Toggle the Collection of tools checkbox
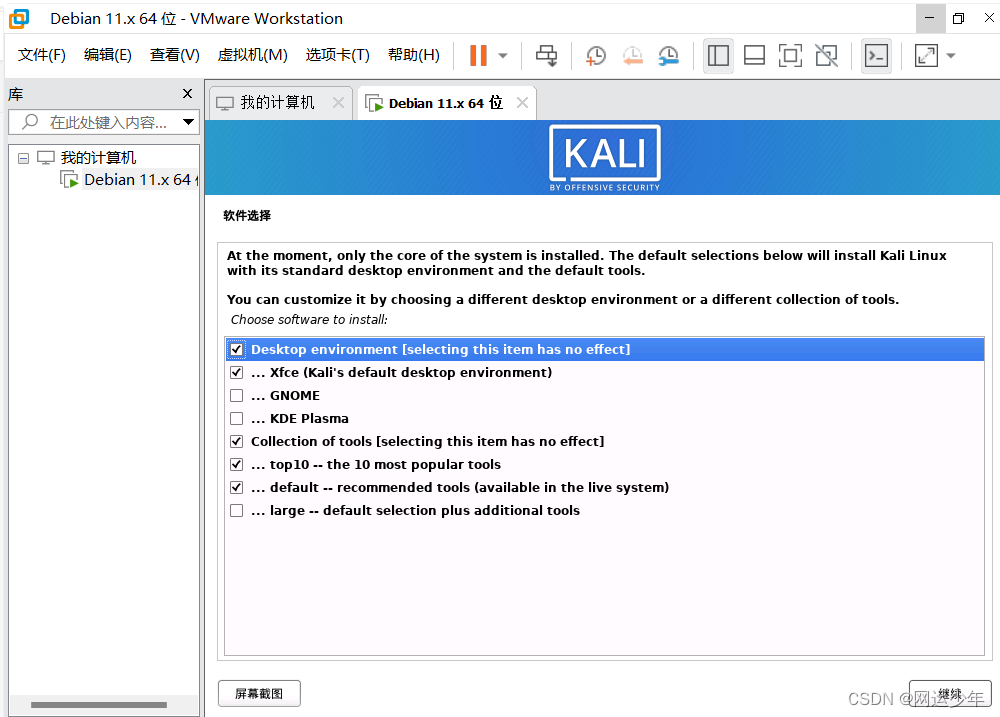 (x=237, y=441)
